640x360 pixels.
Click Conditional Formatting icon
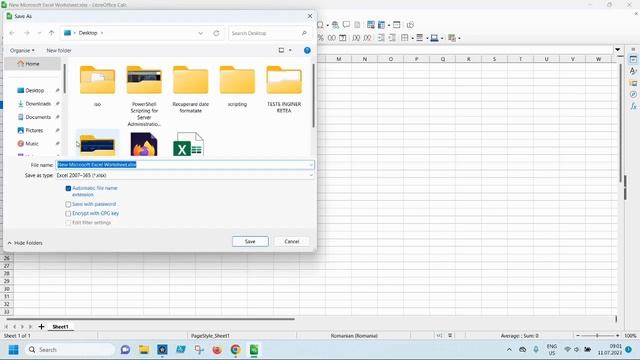[x=451, y=38]
